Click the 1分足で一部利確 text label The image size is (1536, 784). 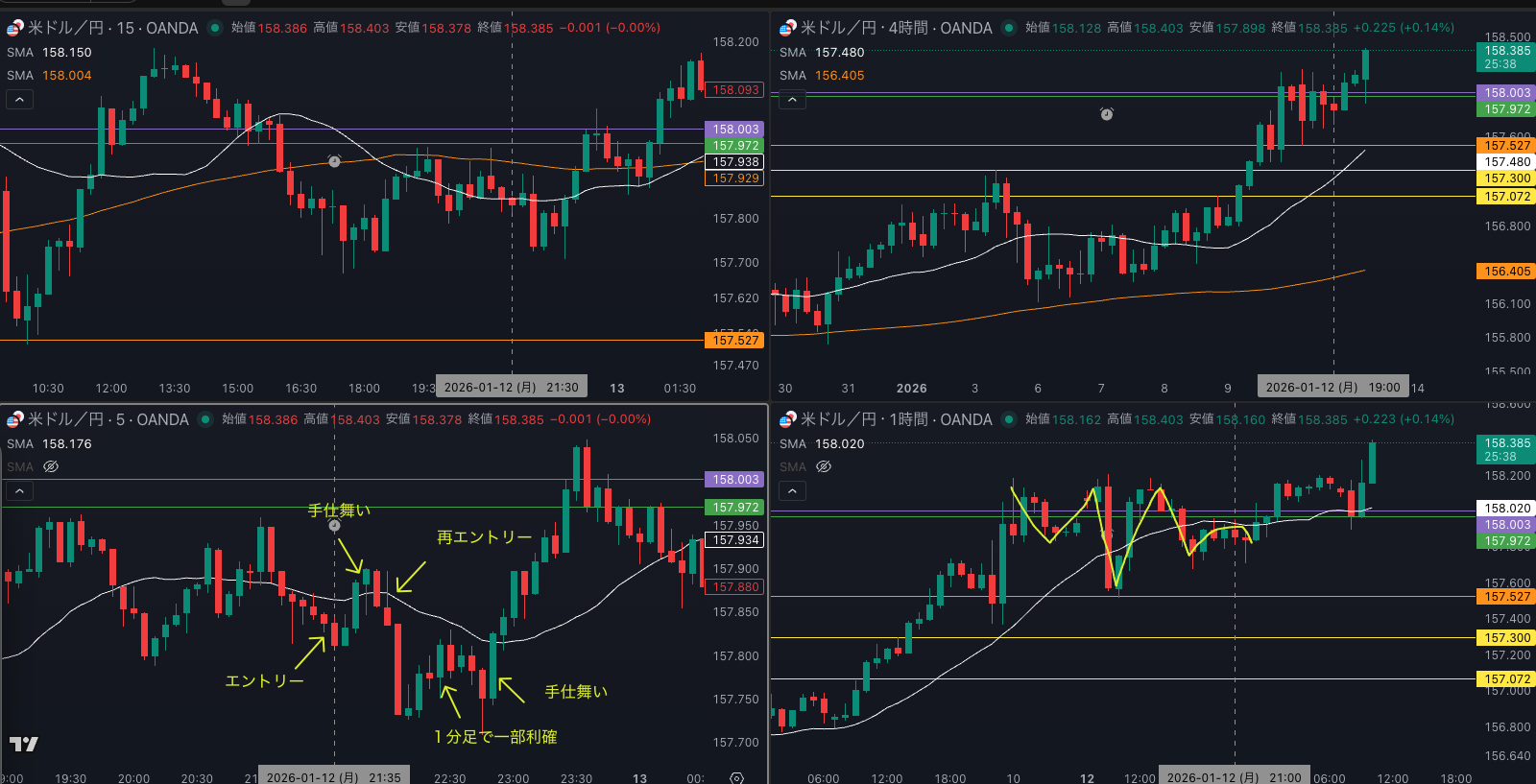495,737
